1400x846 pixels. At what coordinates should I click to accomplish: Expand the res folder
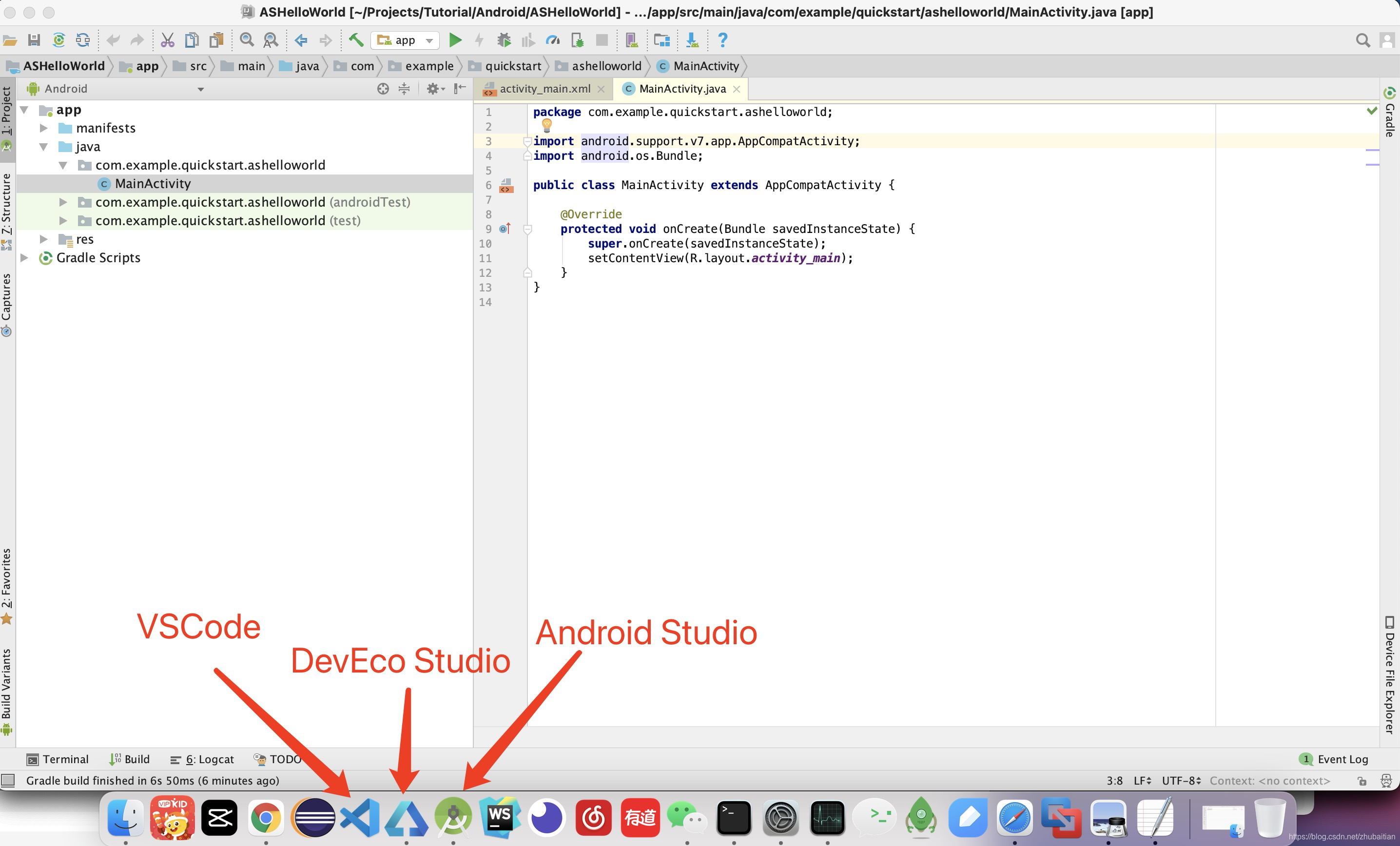44,239
